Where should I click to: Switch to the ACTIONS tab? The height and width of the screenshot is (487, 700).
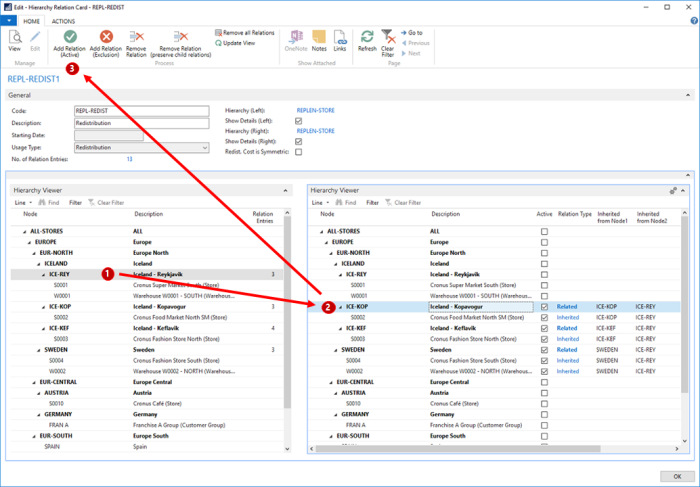(63, 20)
